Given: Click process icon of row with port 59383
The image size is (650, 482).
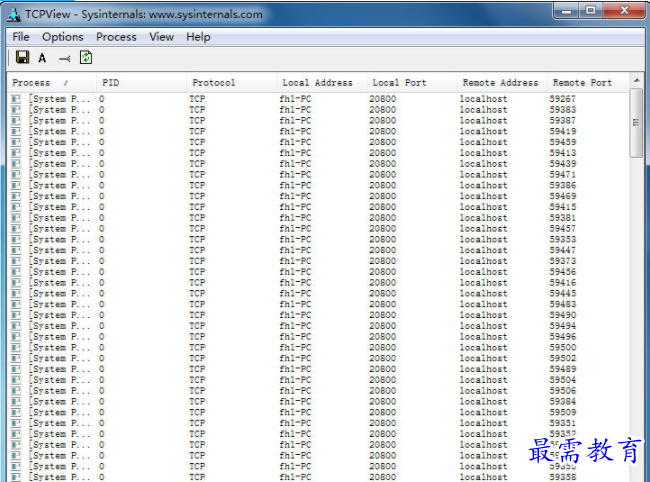Looking at the screenshot, I should [x=16, y=110].
